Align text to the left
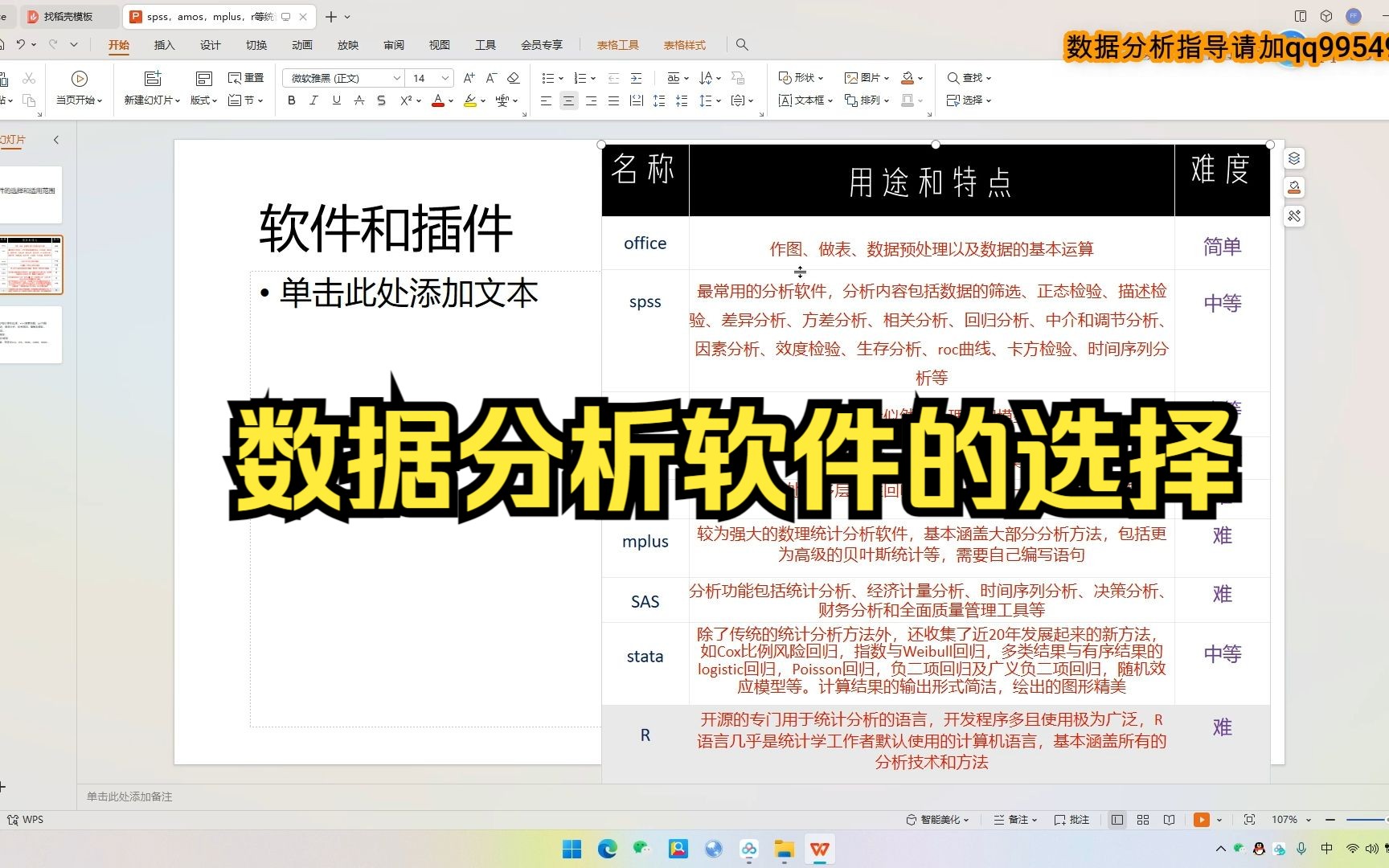The width and height of the screenshot is (1389, 868). coord(546,100)
